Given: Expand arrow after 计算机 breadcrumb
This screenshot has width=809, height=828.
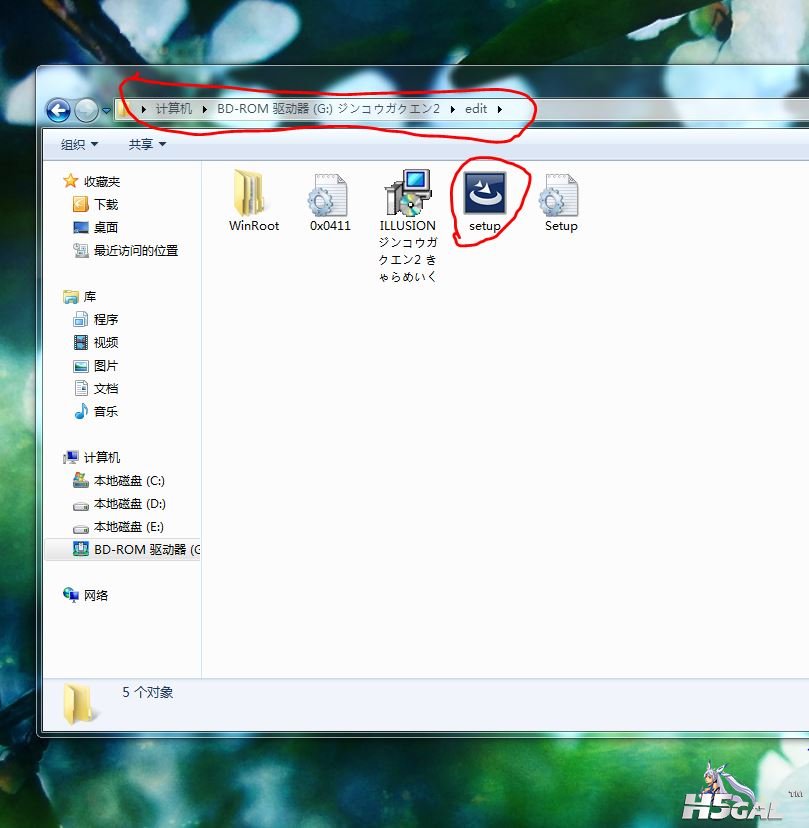Looking at the screenshot, I should pyautogui.click(x=204, y=109).
